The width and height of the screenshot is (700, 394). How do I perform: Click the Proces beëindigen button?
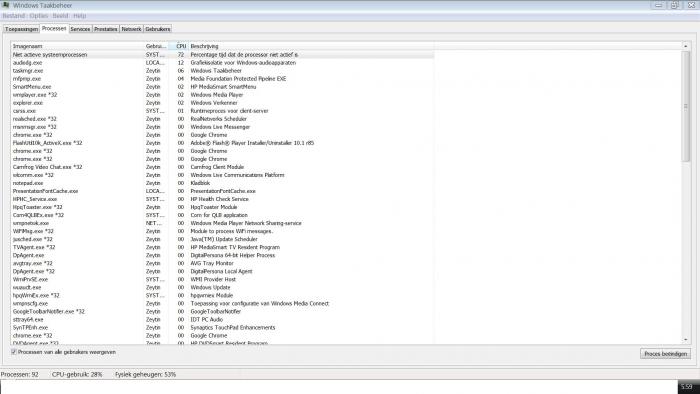[x=665, y=354]
